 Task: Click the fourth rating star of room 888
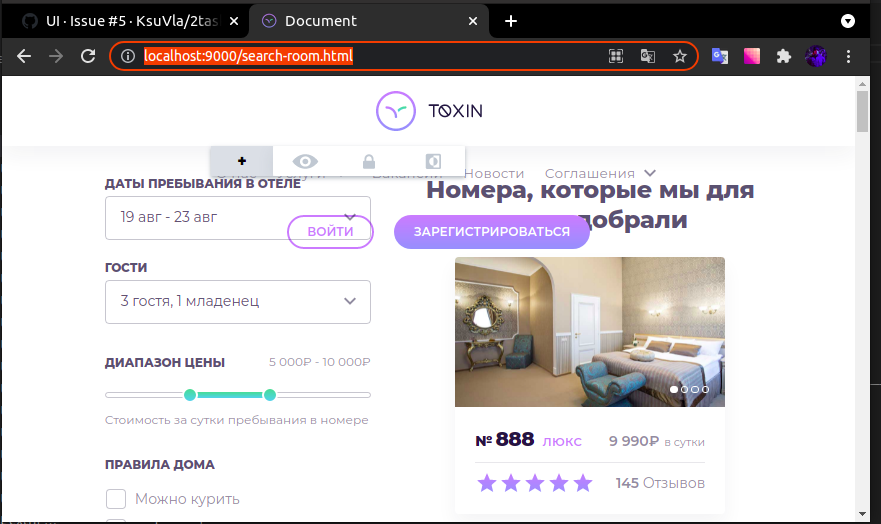click(559, 483)
